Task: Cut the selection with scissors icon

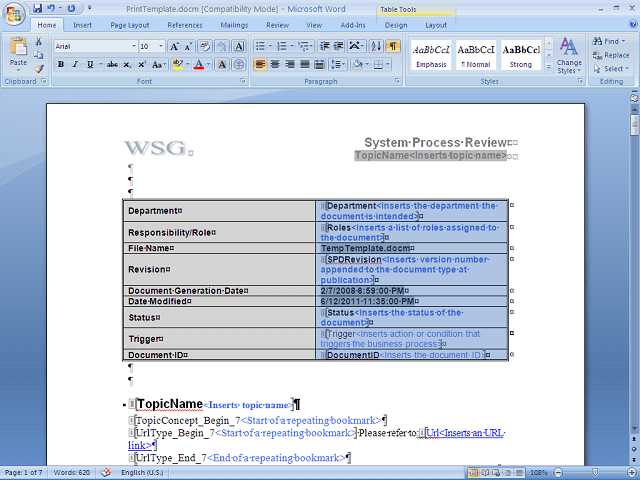Action: pyautogui.click(x=38, y=42)
